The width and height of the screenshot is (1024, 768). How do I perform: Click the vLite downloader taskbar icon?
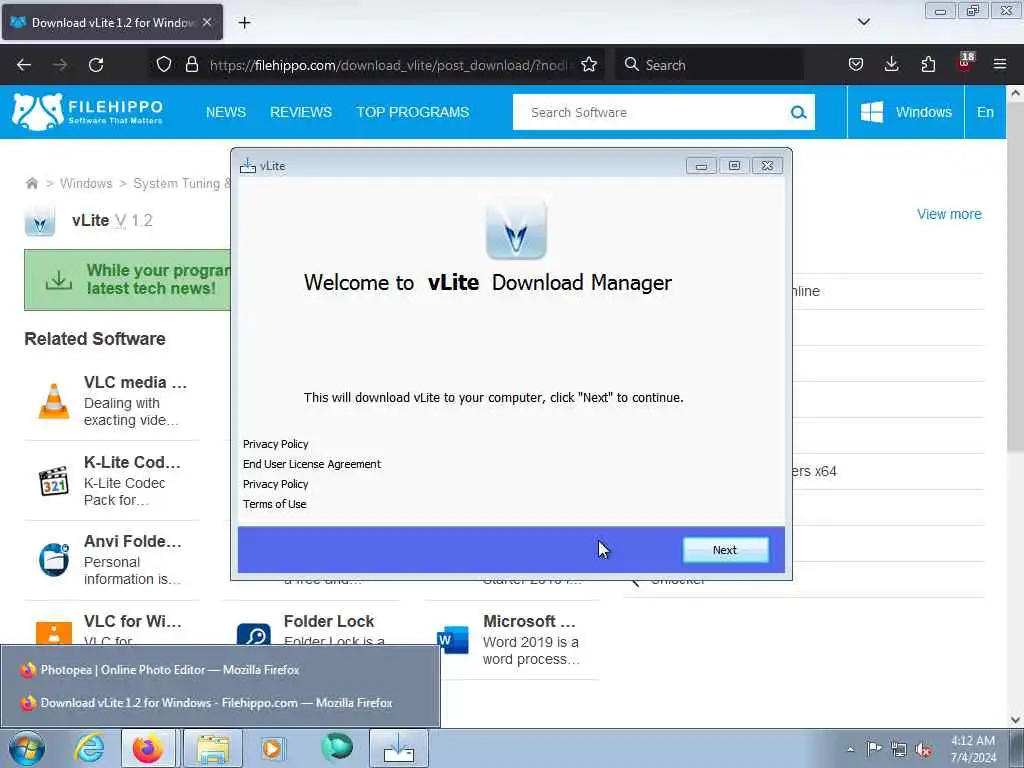point(399,748)
